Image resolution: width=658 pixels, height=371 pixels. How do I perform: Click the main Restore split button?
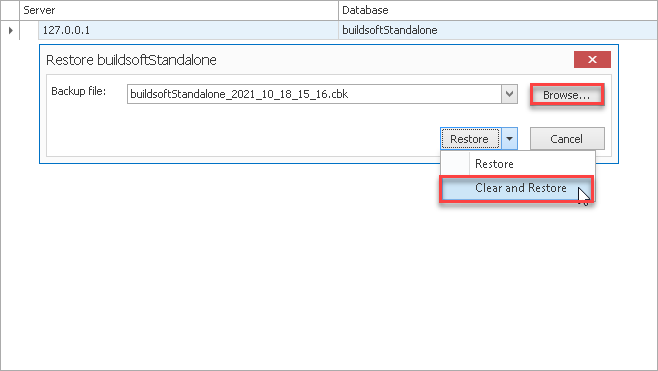click(470, 139)
